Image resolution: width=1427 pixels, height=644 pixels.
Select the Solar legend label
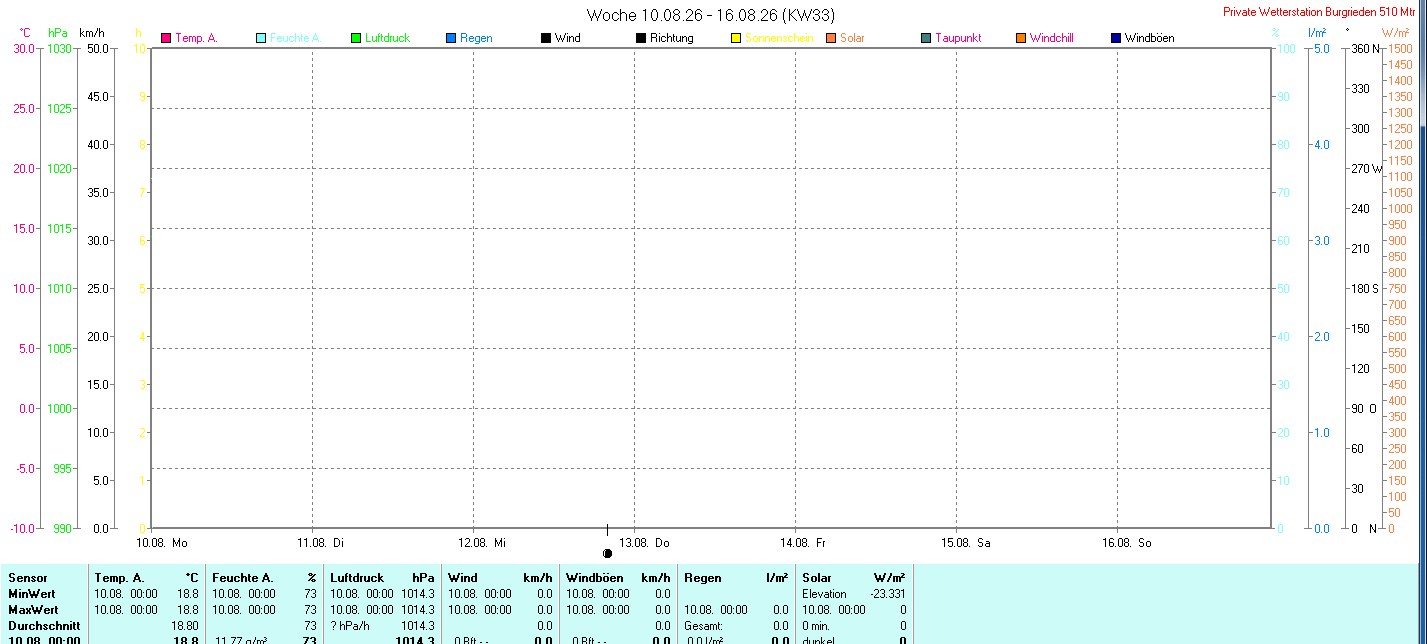(852, 38)
